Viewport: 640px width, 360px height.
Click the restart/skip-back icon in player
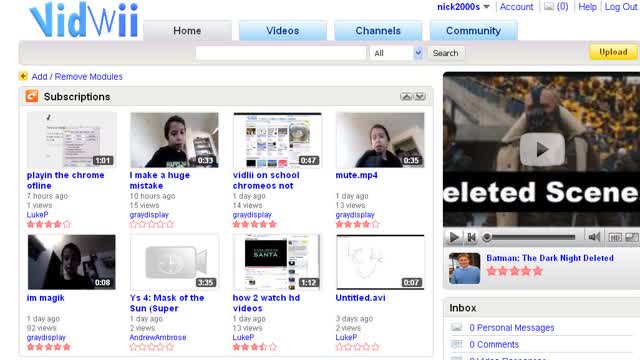[x=471, y=237]
